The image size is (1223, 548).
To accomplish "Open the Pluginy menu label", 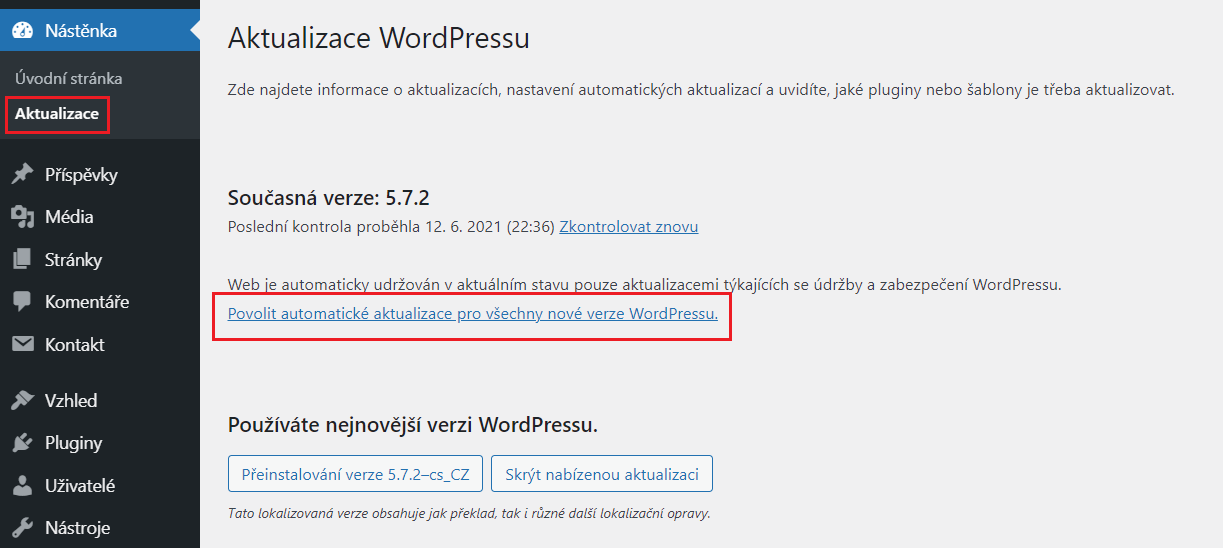I will coord(73,443).
